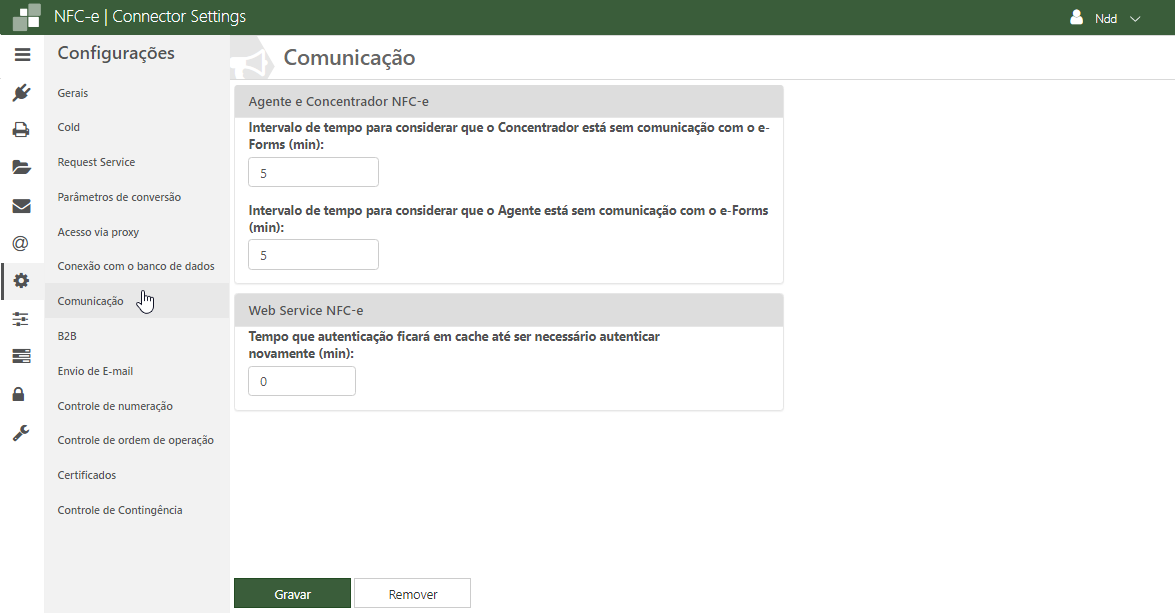This screenshot has width=1175, height=613.
Task: Click the Ndd username text
Action: (x=1106, y=19)
